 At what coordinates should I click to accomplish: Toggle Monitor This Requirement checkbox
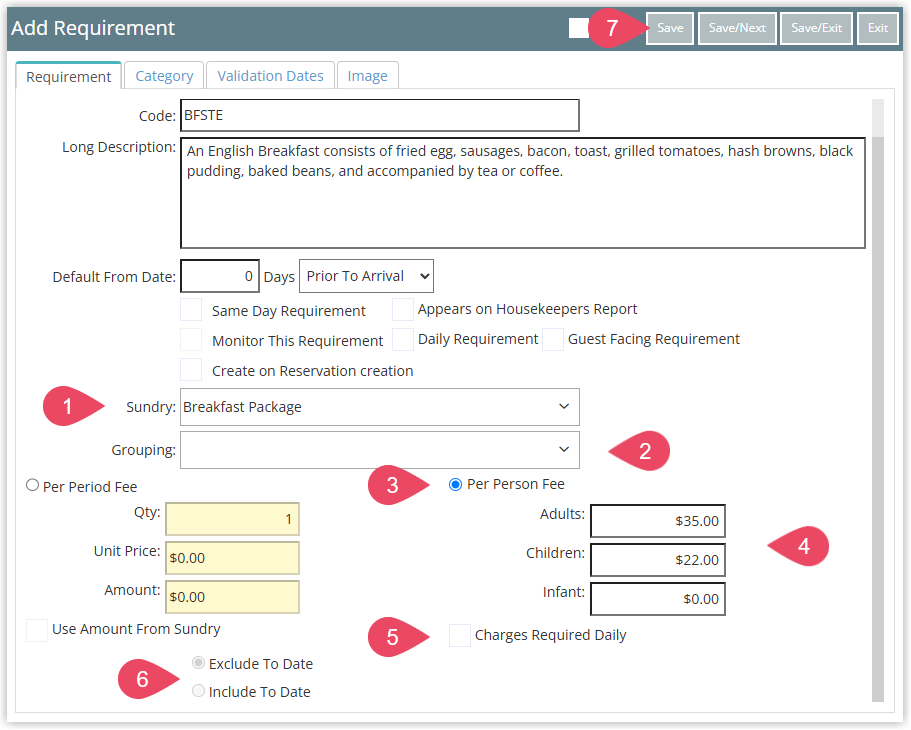pos(191,339)
